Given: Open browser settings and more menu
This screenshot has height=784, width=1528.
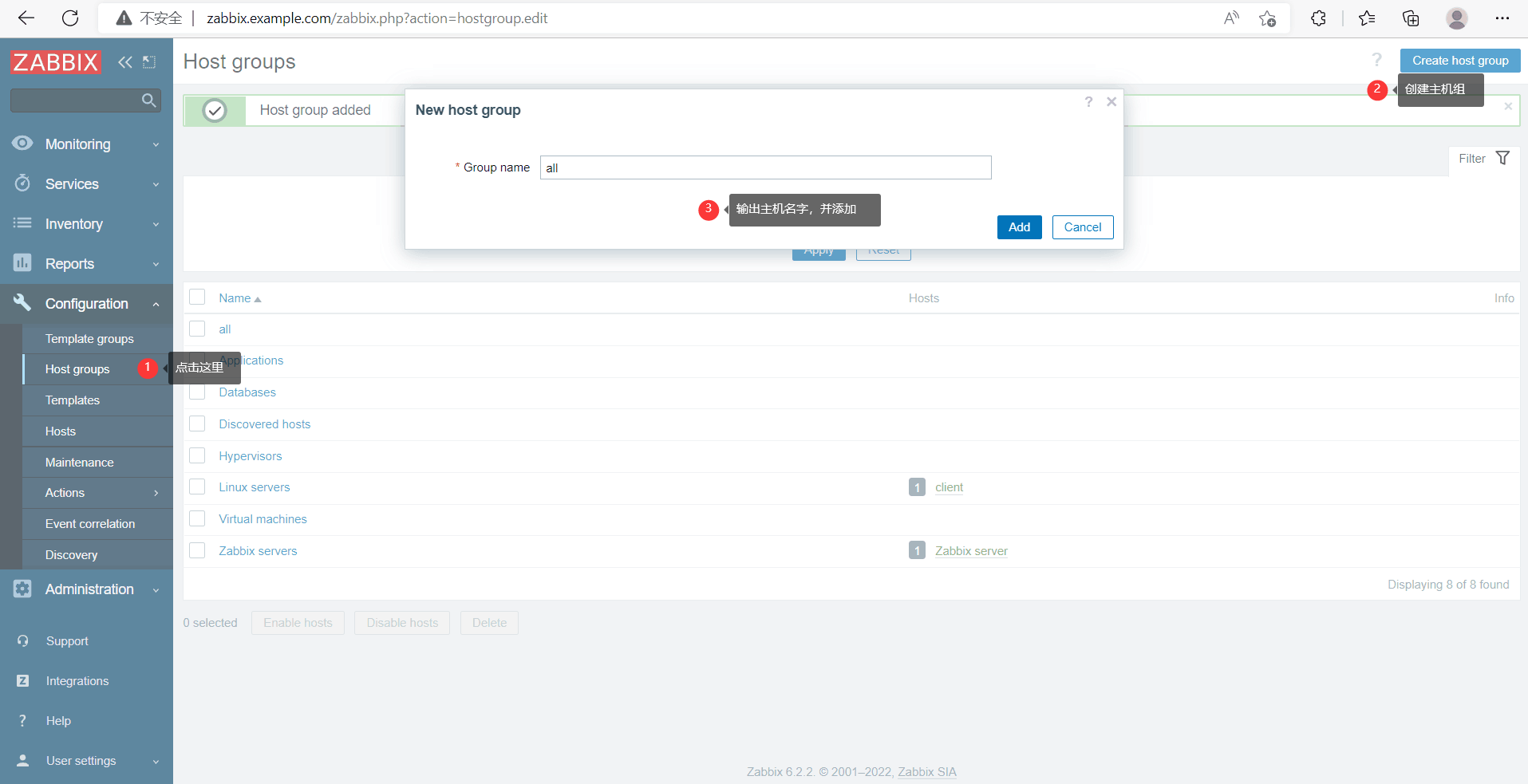Looking at the screenshot, I should click(1502, 18).
